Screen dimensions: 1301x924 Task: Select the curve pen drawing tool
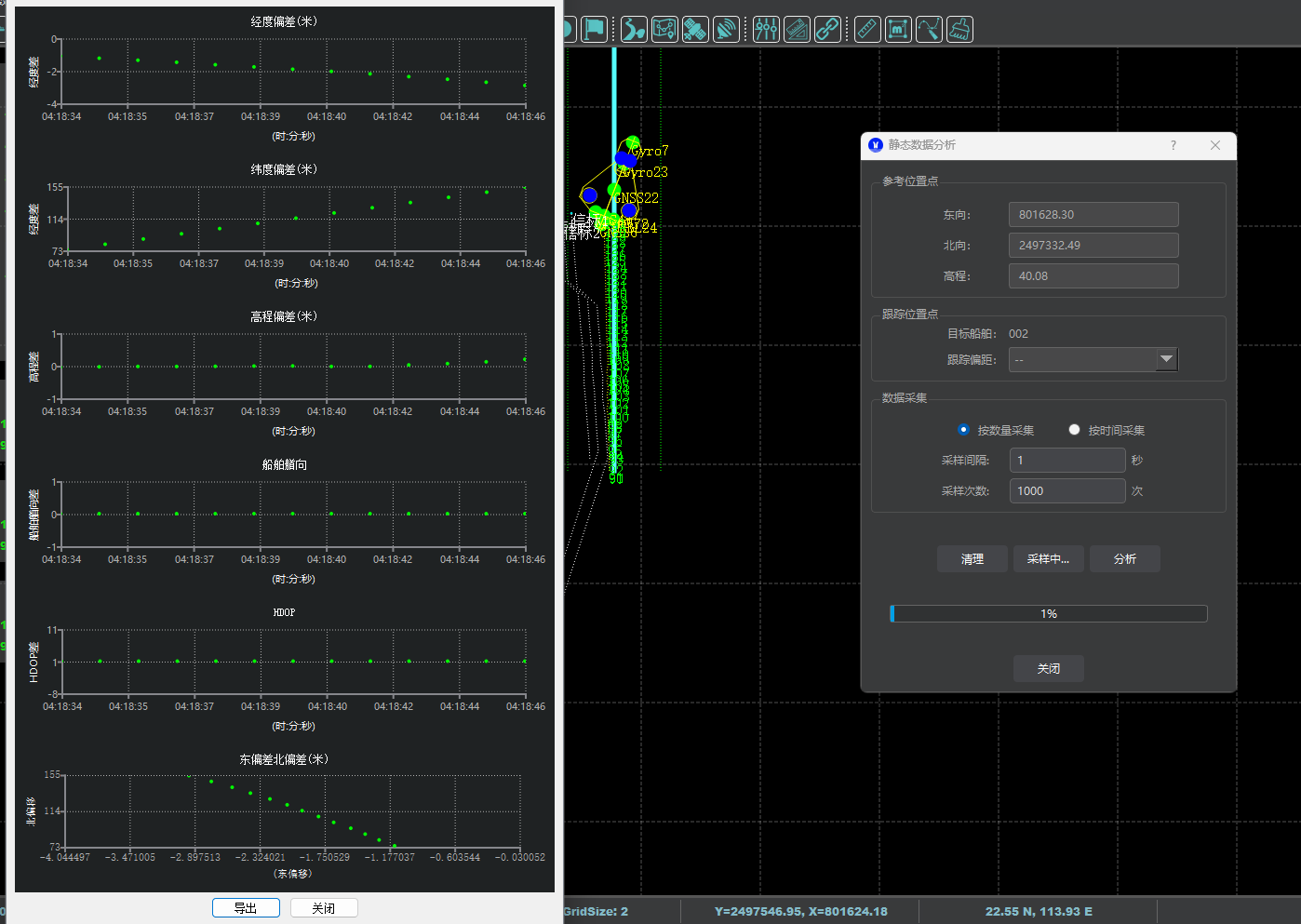pyautogui.click(x=929, y=30)
